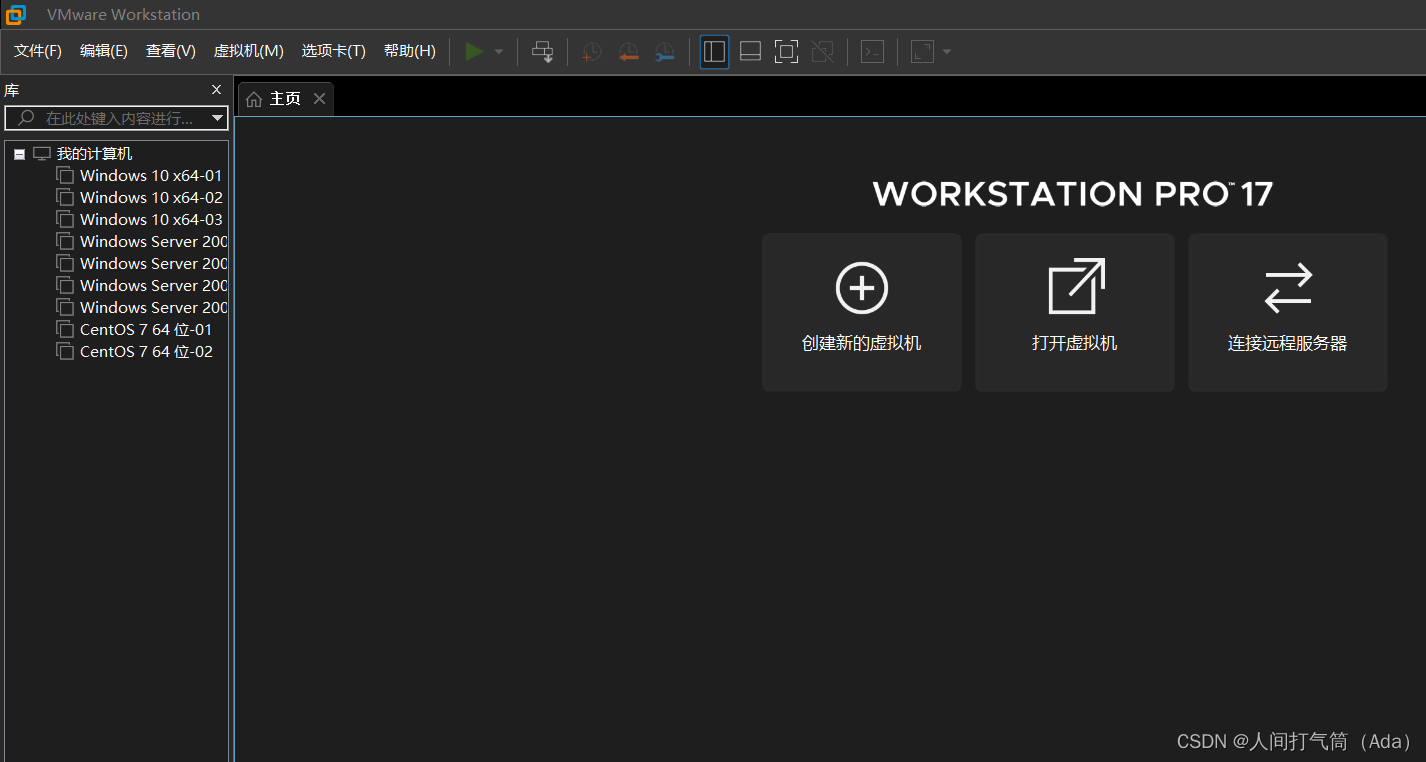Screen dimensions: 1426x762
Task: Click the 打开虚拟机 card
Action: coord(1075,312)
